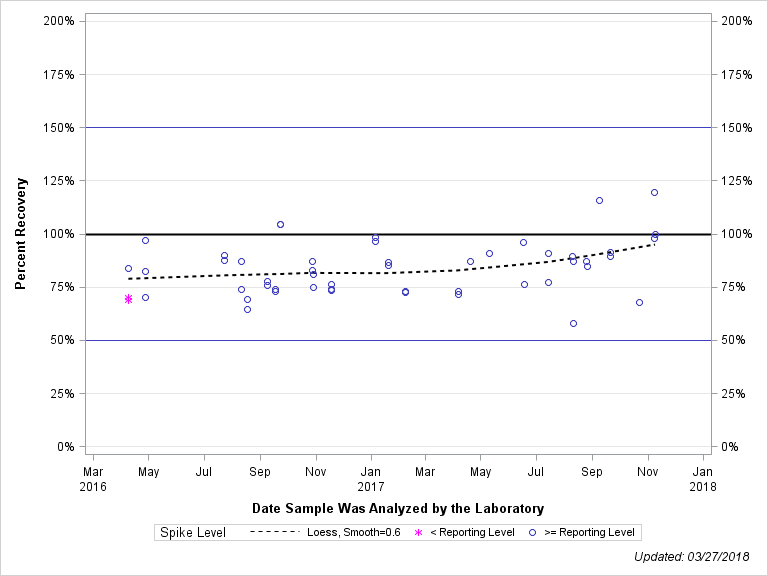Click the data point near 96% in June 2017
Image resolution: width=768 pixels, height=576 pixels.
click(x=524, y=242)
